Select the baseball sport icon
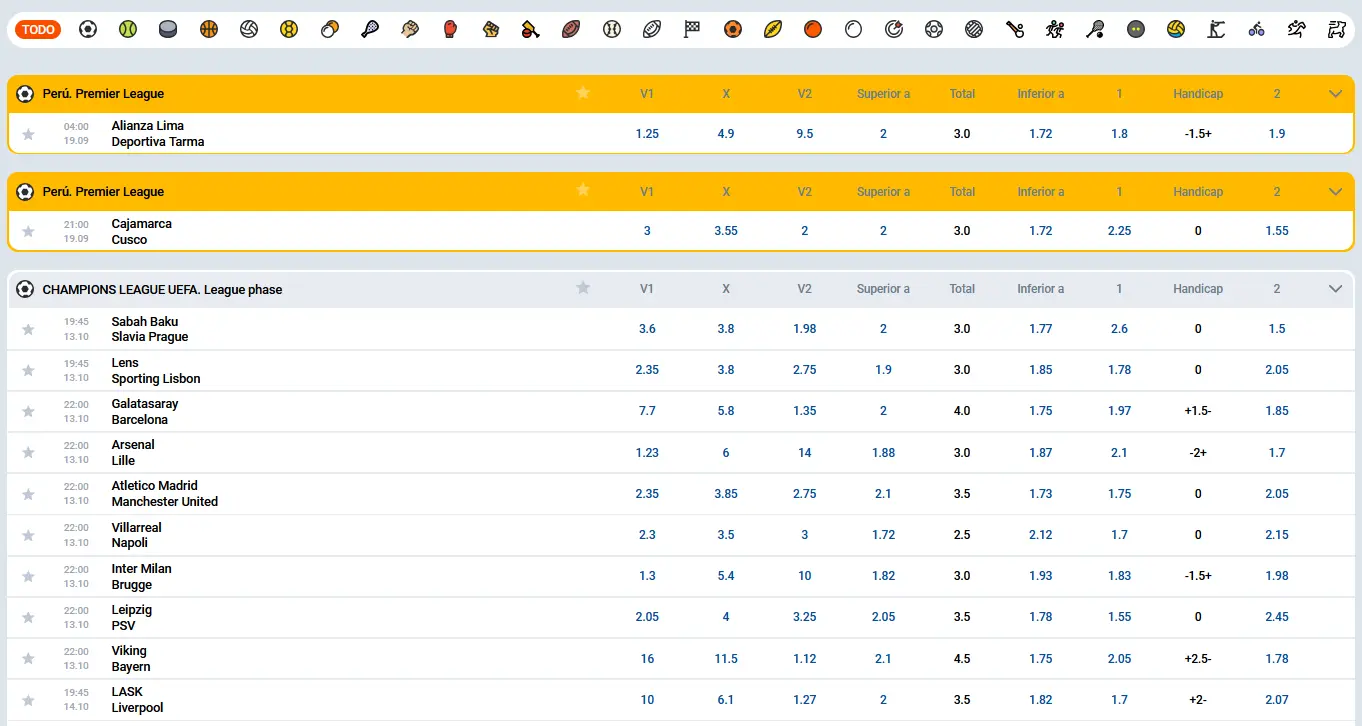 click(611, 30)
